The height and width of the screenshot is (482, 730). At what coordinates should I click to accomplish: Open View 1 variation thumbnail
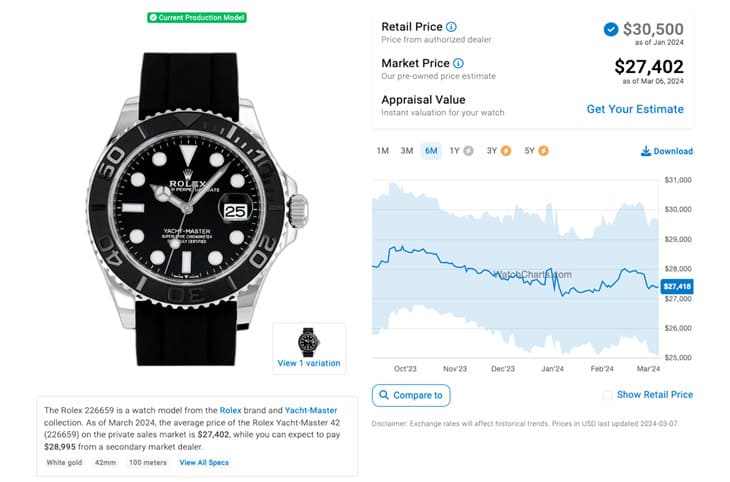(x=309, y=348)
